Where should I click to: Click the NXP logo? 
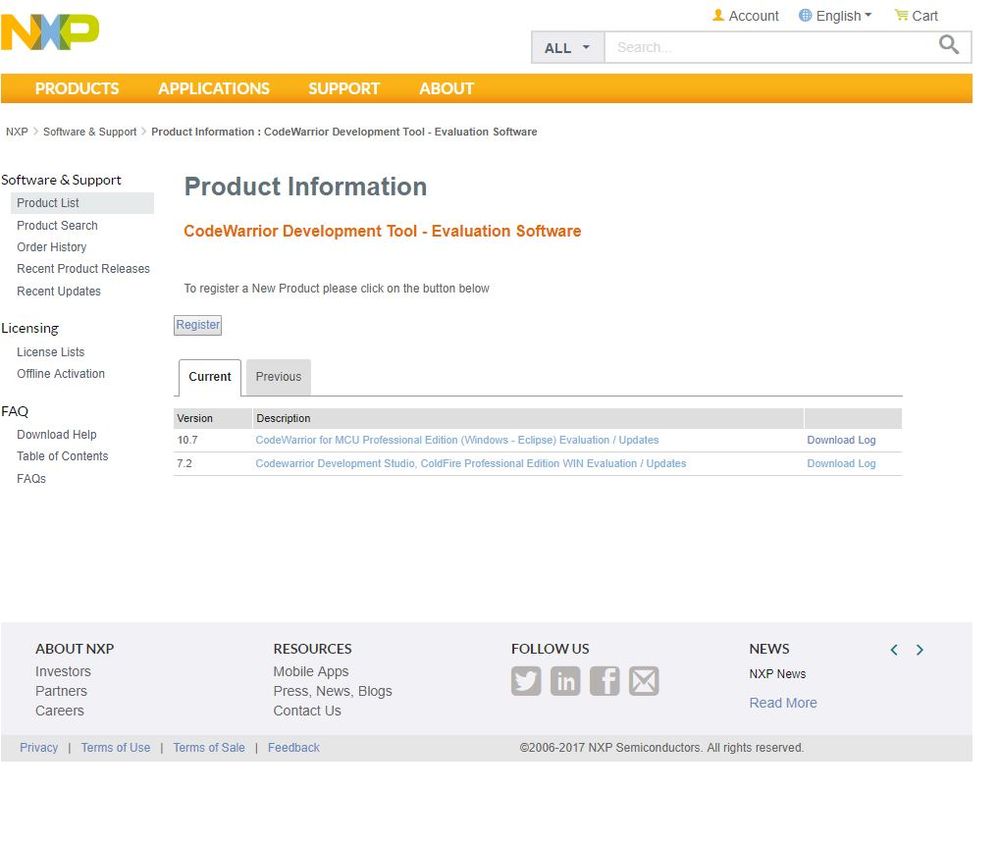coord(50,32)
